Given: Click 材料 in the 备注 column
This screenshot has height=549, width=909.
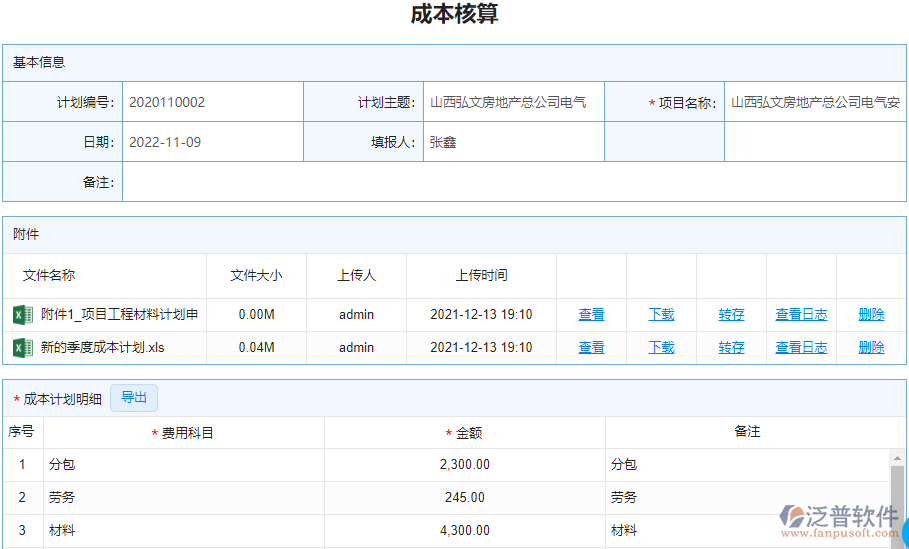Looking at the screenshot, I should [624, 531].
